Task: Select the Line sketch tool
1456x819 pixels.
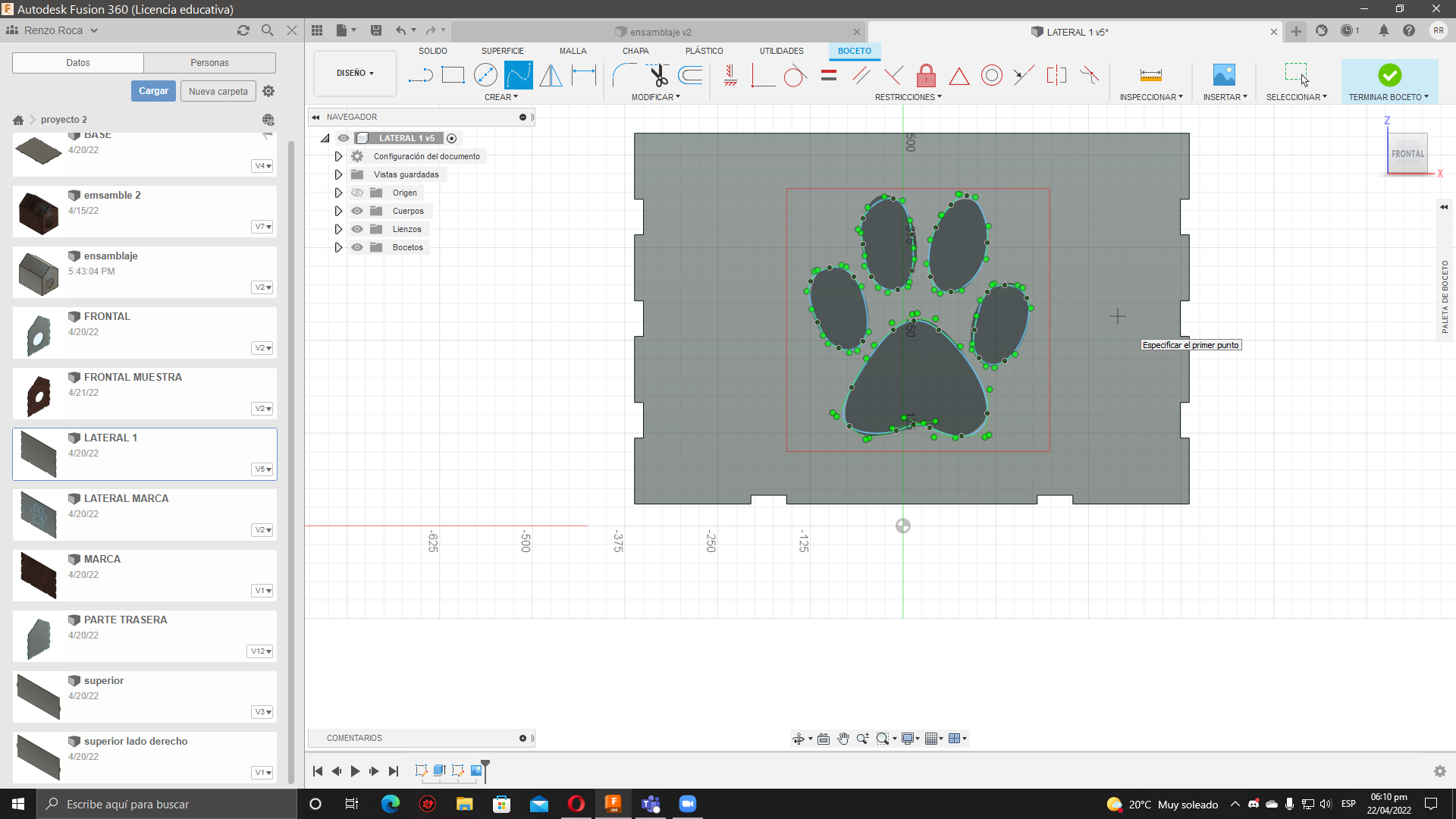Action: 420,75
